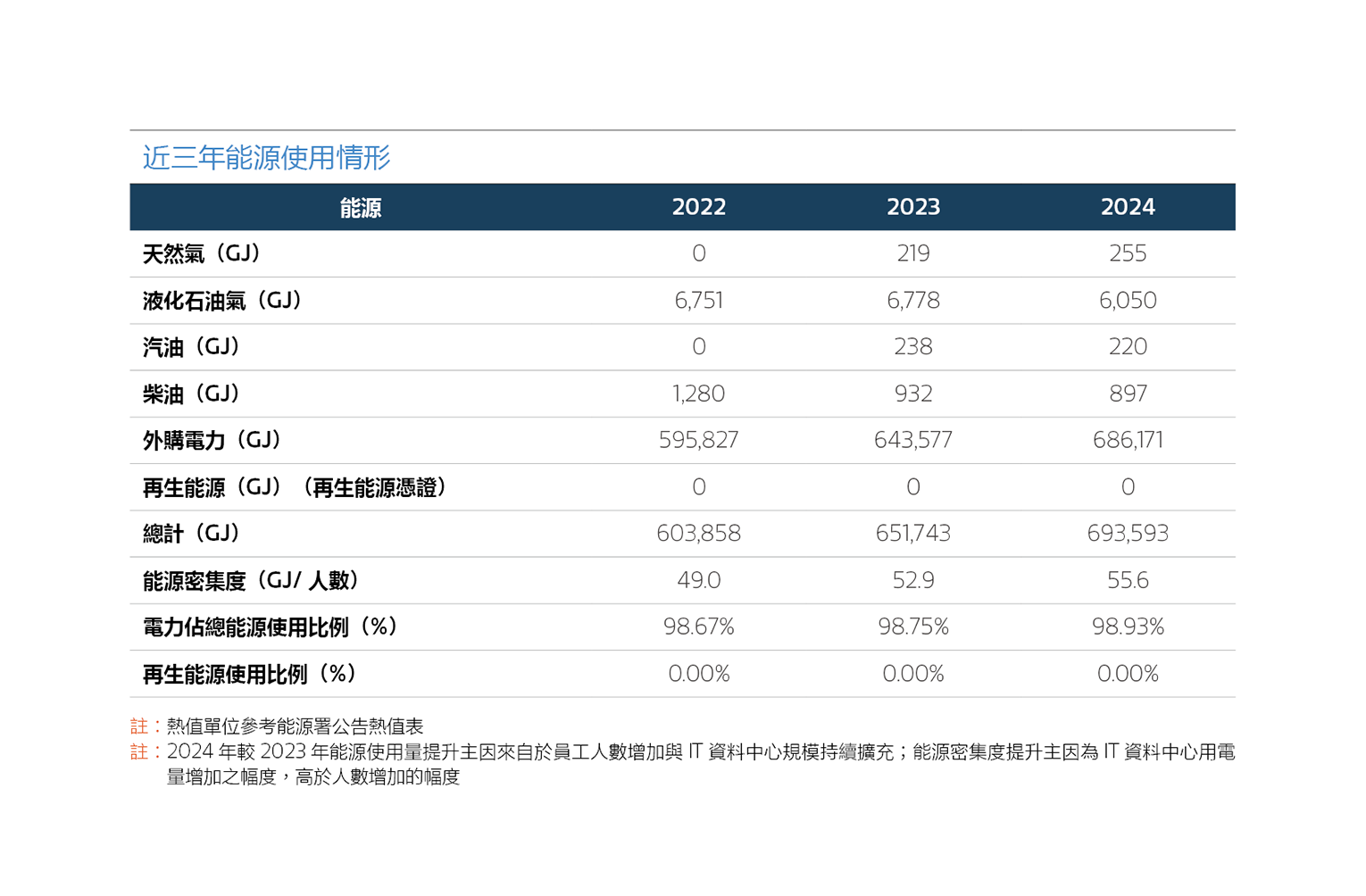Select the 外購電力（GJ） row label
The height and width of the screenshot is (896, 1366).
pyautogui.click(x=212, y=440)
